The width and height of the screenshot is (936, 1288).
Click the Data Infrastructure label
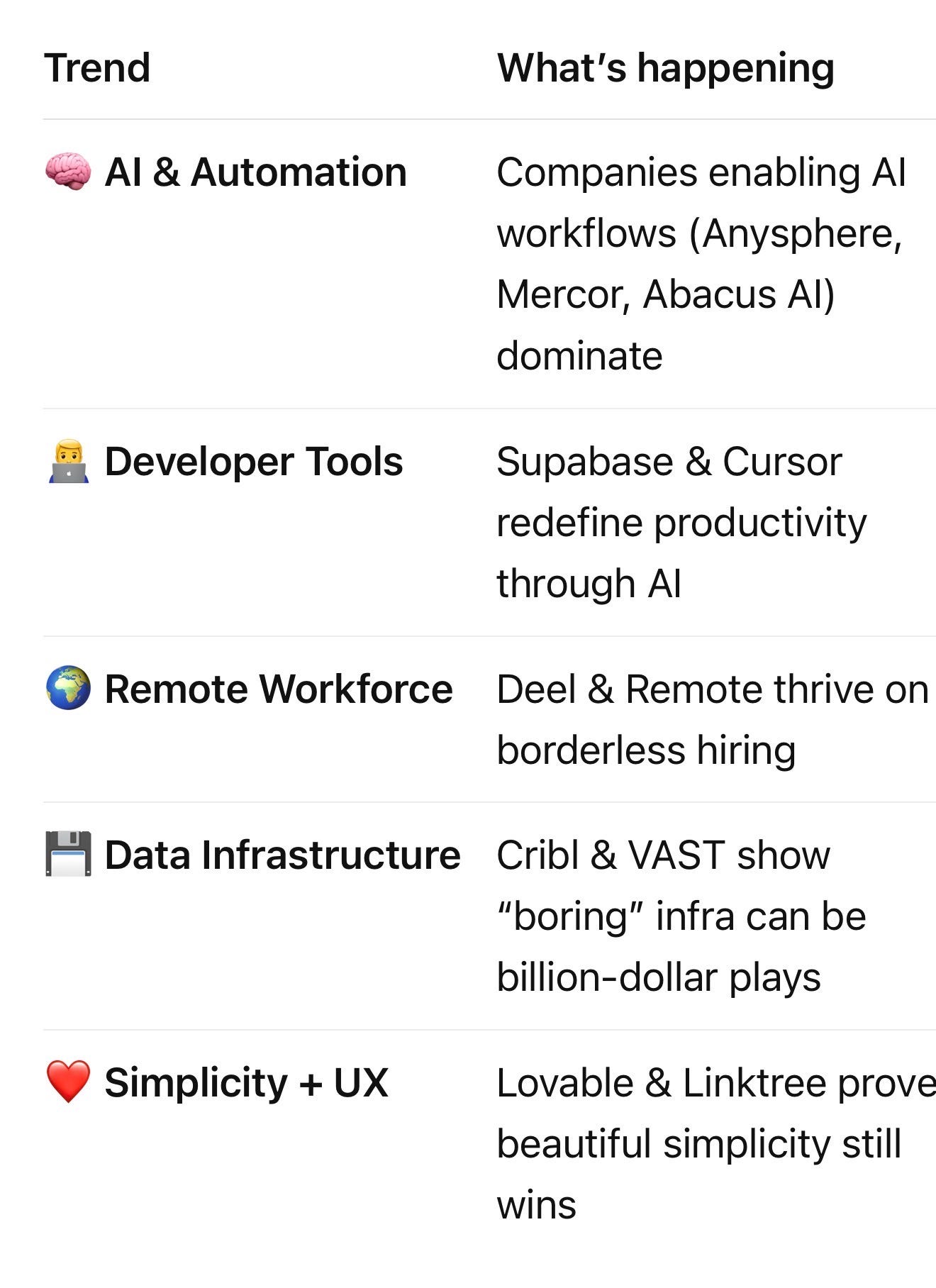(x=283, y=855)
